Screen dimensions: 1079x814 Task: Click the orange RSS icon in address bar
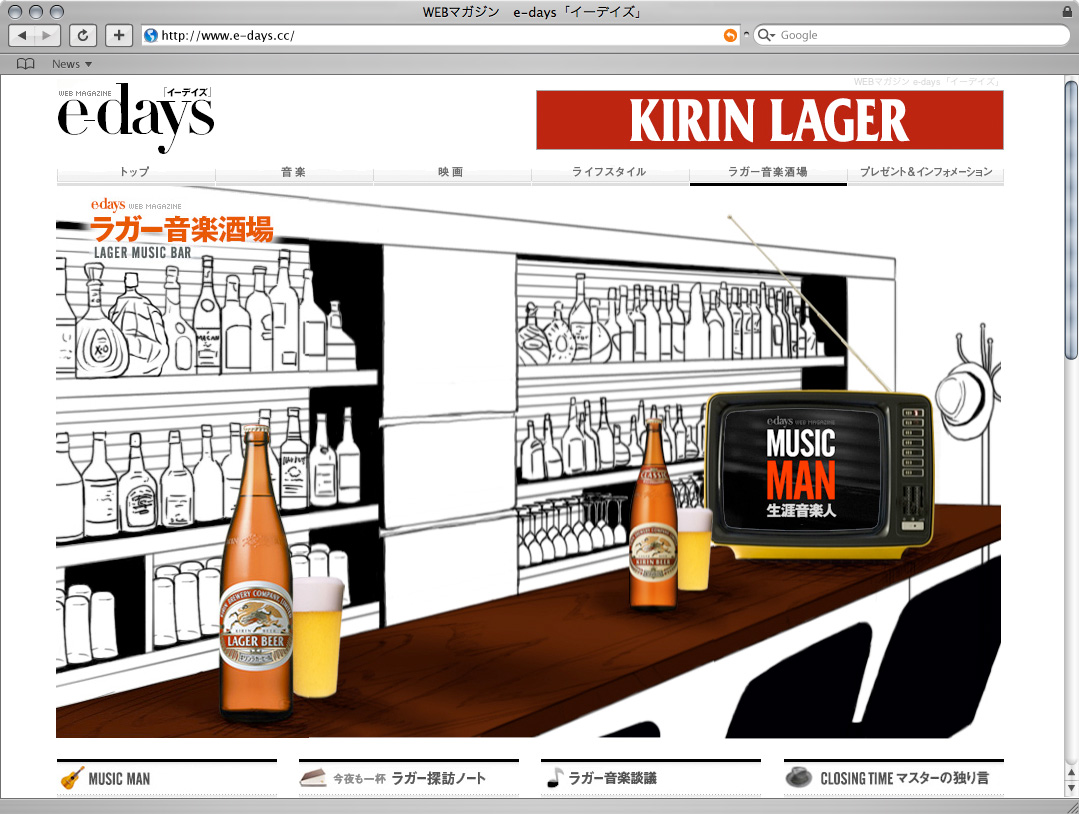click(x=730, y=35)
